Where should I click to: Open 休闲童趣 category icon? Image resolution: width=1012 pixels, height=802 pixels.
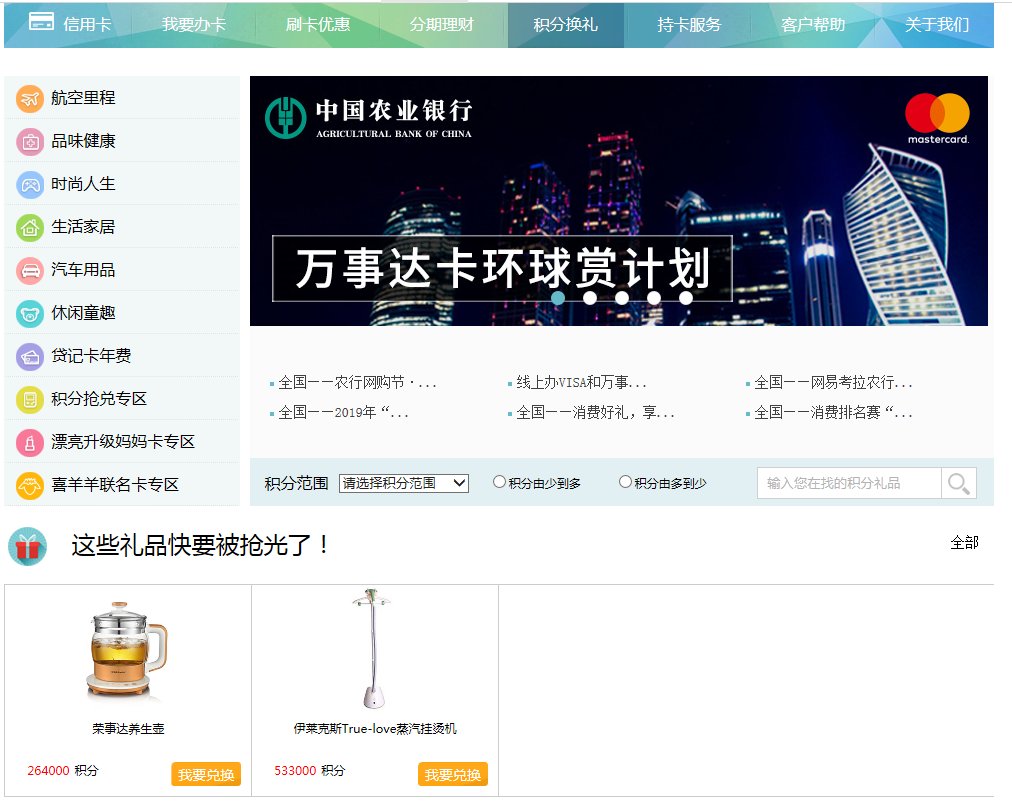pos(26,312)
